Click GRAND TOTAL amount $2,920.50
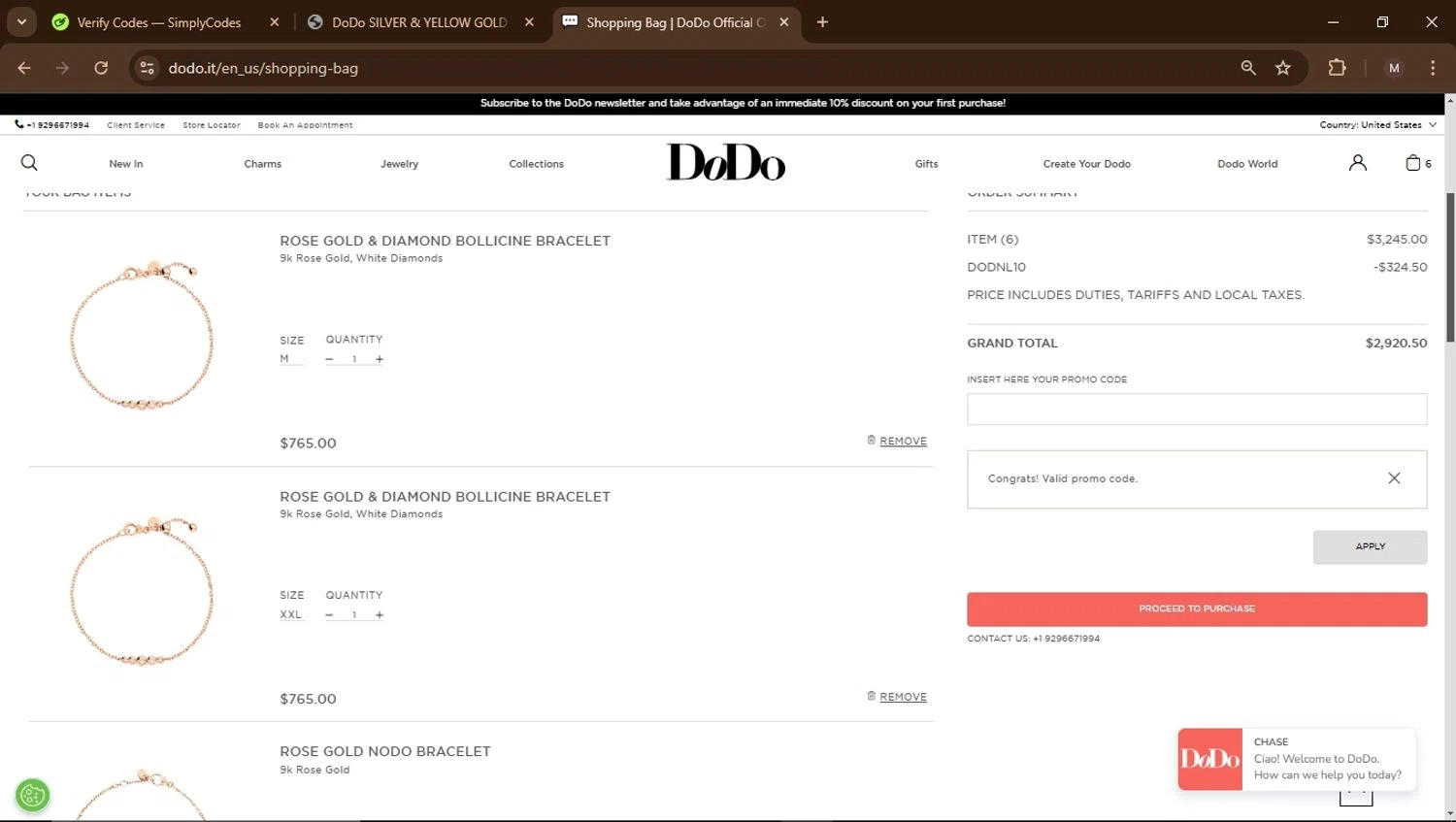 [1396, 344]
